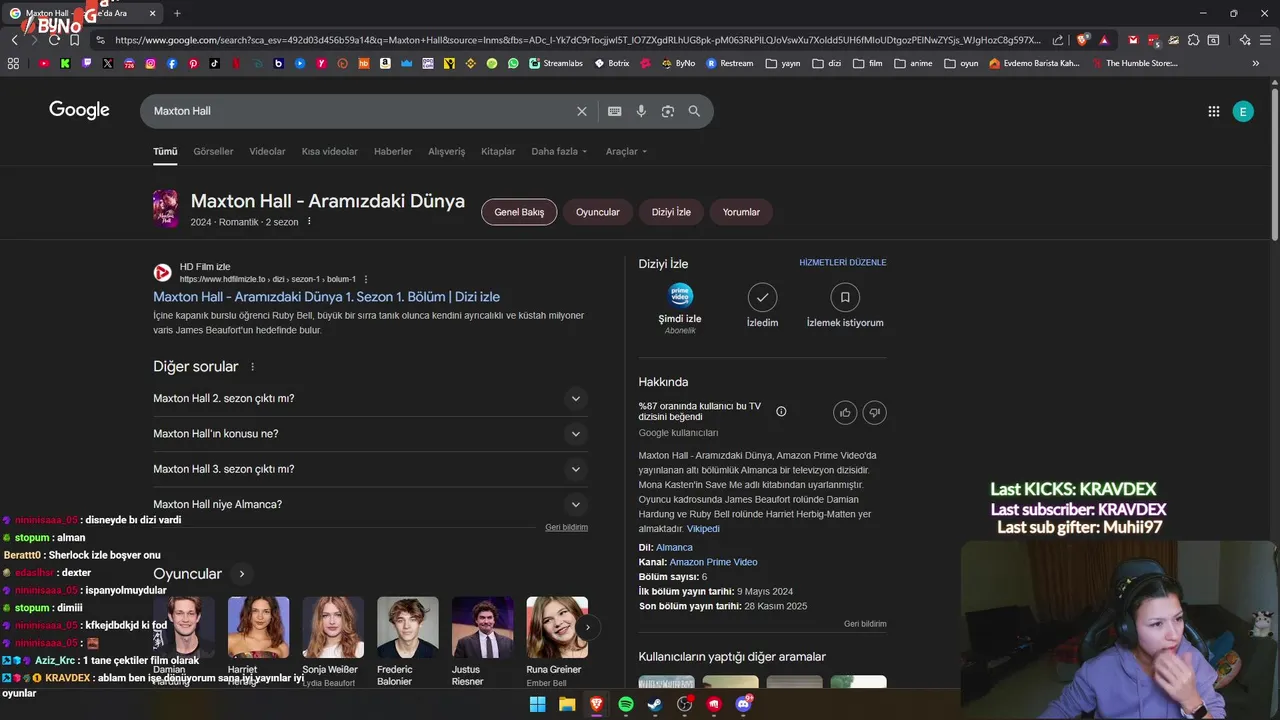This screenshot has width=1280, height=720.
Task: Open the Vikipedi link
Action: coord(703,529)
